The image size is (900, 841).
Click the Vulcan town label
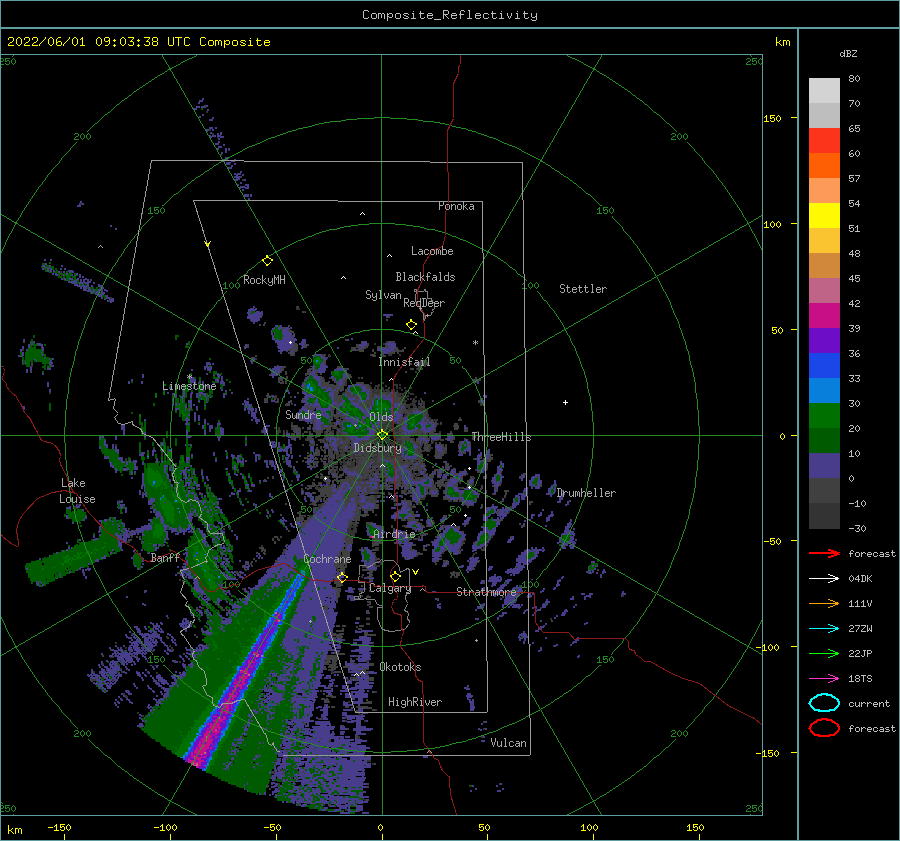coord(508,743)
